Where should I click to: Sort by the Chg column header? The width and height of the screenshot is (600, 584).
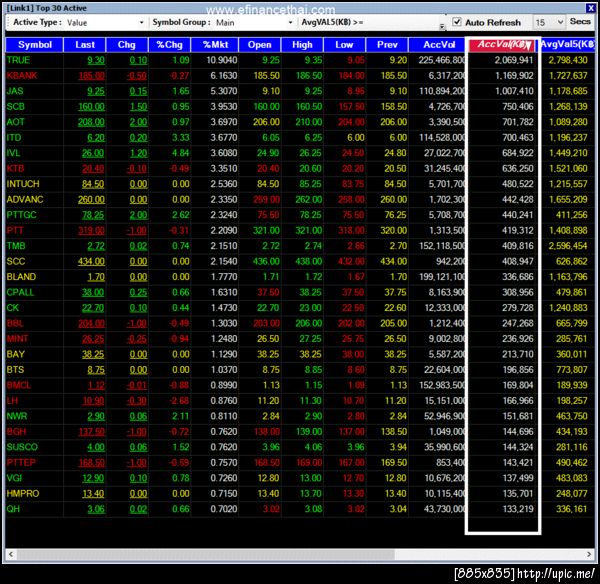127,45
